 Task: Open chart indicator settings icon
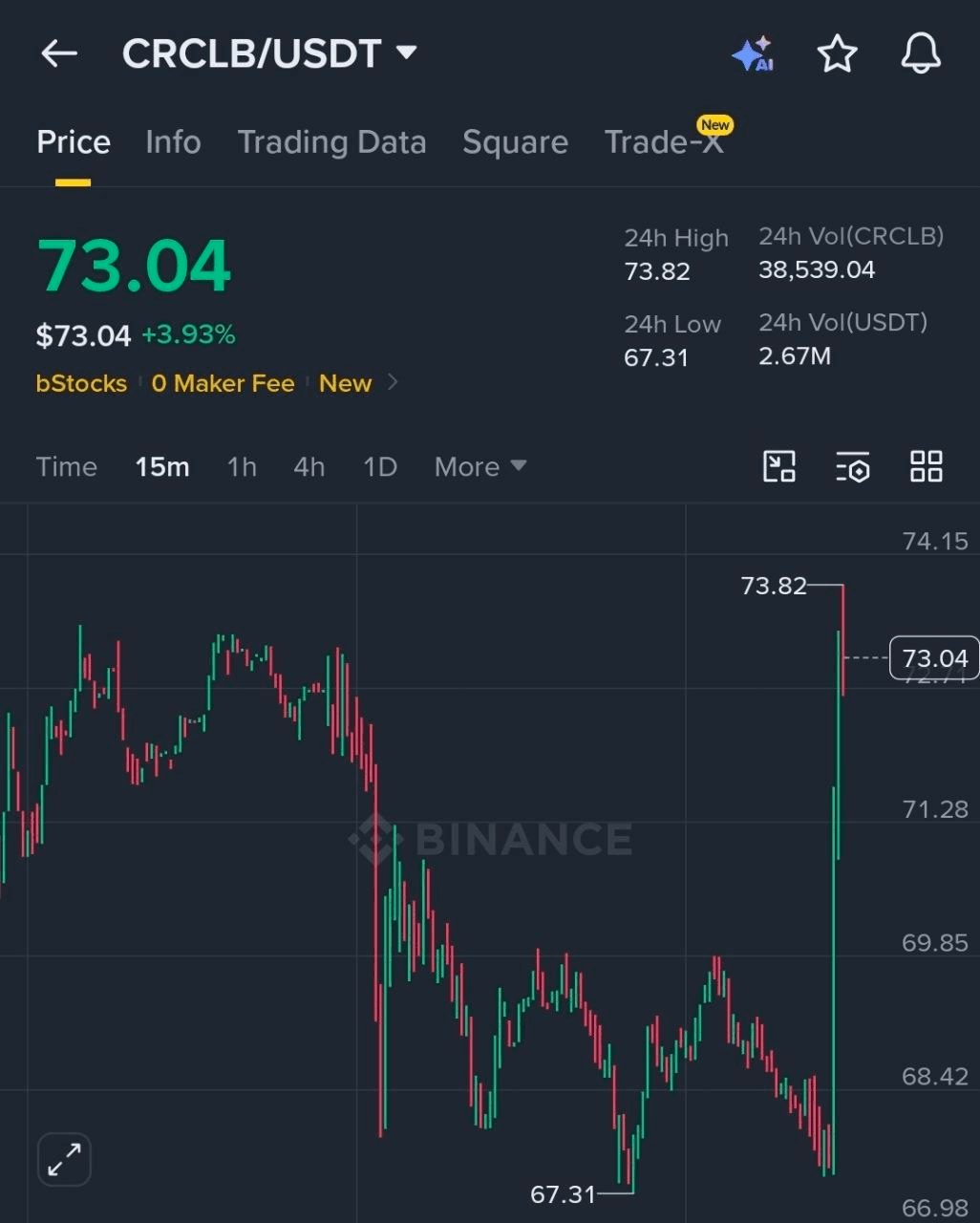click(x=852, y=466)
